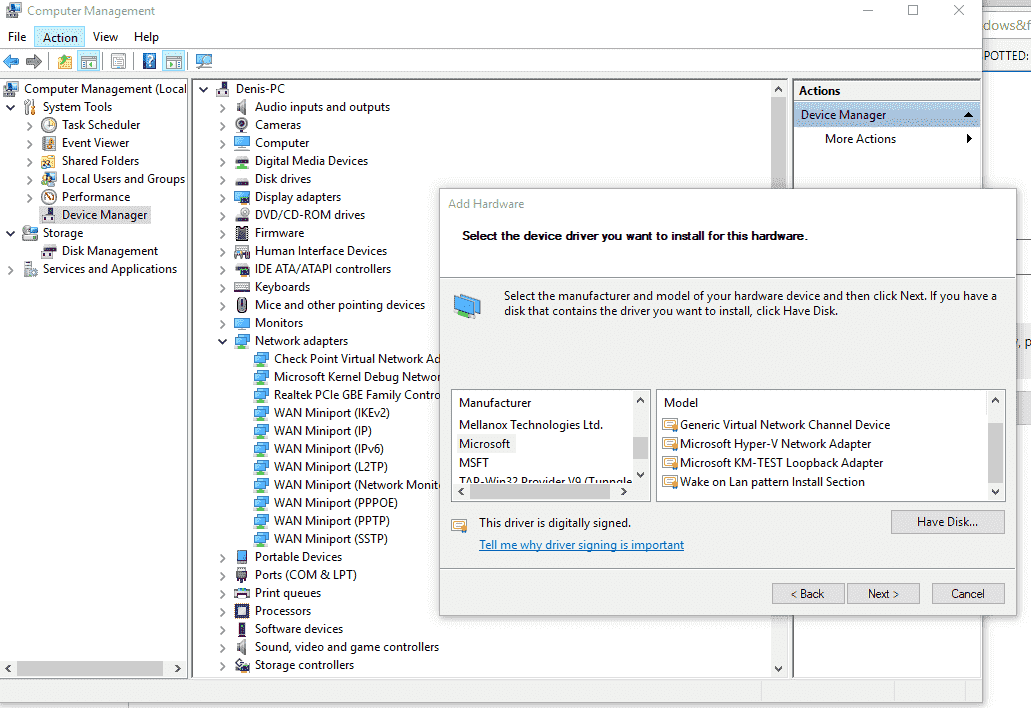Collapse the Storage tree node
This screenshot has height=708, width=1031.
pos(11,233)
